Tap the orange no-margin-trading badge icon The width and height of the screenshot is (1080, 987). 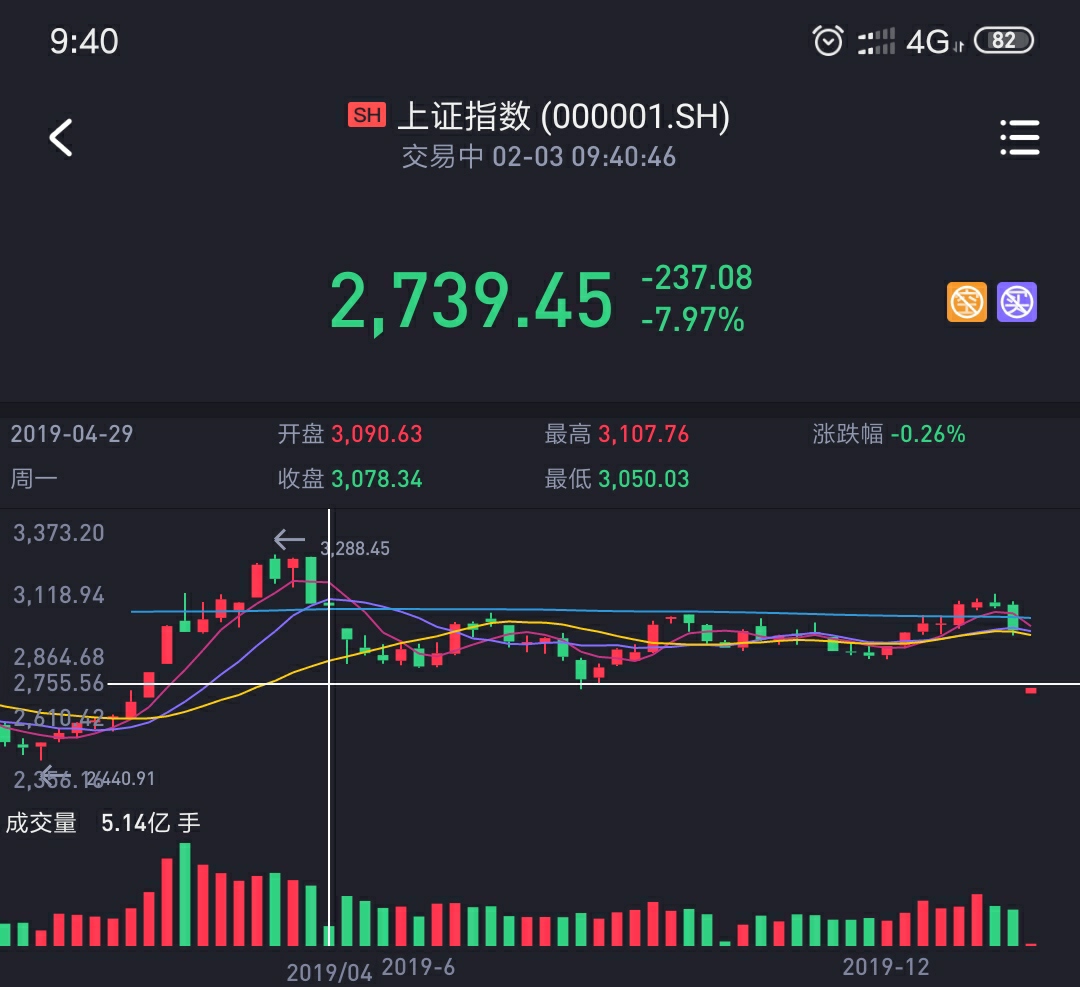966,302
